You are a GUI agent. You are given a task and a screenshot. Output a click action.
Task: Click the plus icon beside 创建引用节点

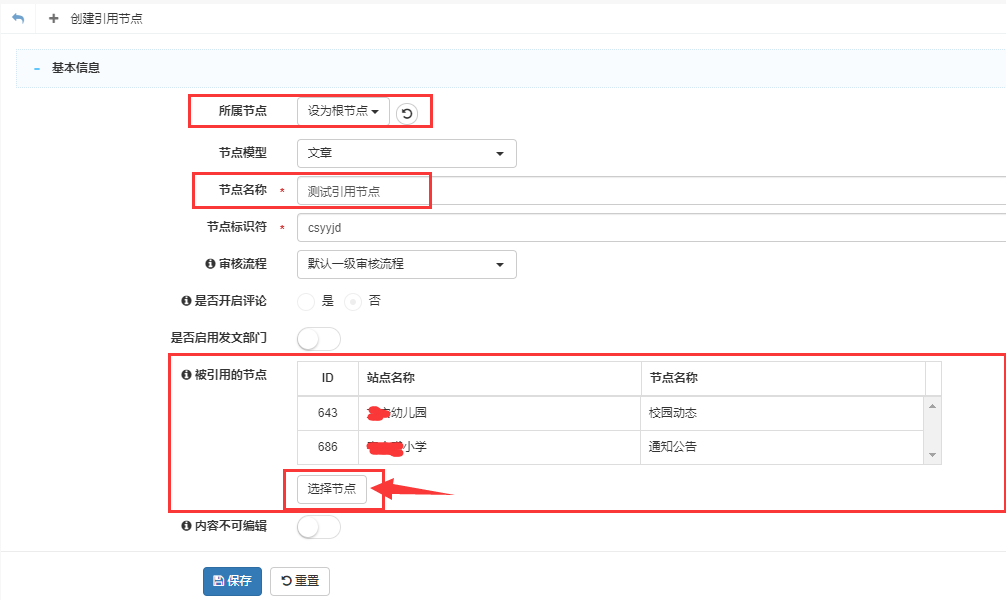click(x=53, y=18)
